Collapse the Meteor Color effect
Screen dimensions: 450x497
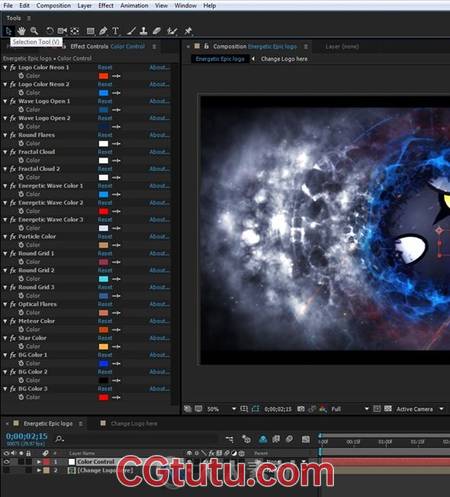point(5,321)
